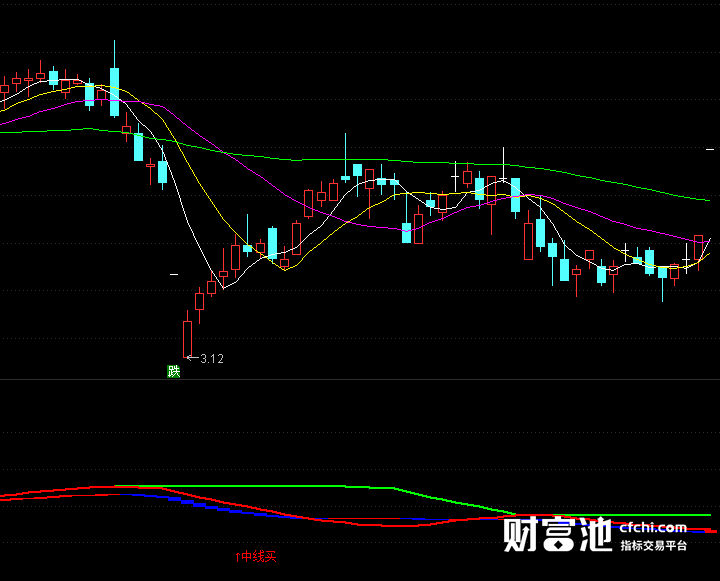
Task: Click the green 跌 marker below the chart
Action: tap(174, 371)
